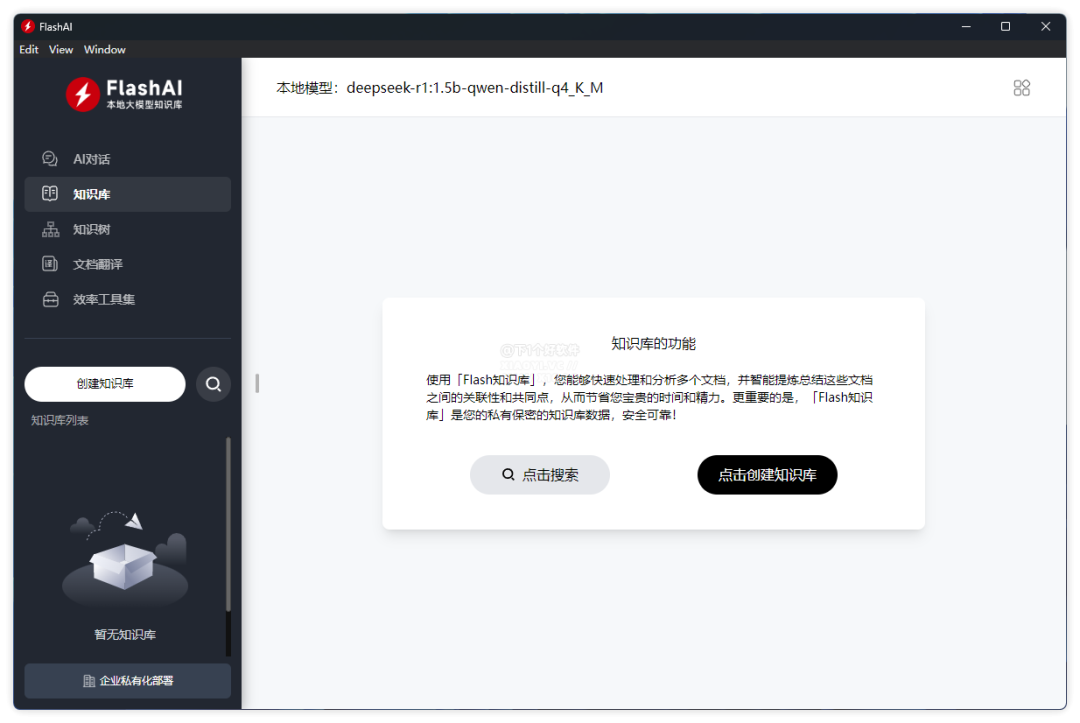
Task: Click the round search icon beside 创建知识库
Action: pyautogui.click(x=214, y=384)
